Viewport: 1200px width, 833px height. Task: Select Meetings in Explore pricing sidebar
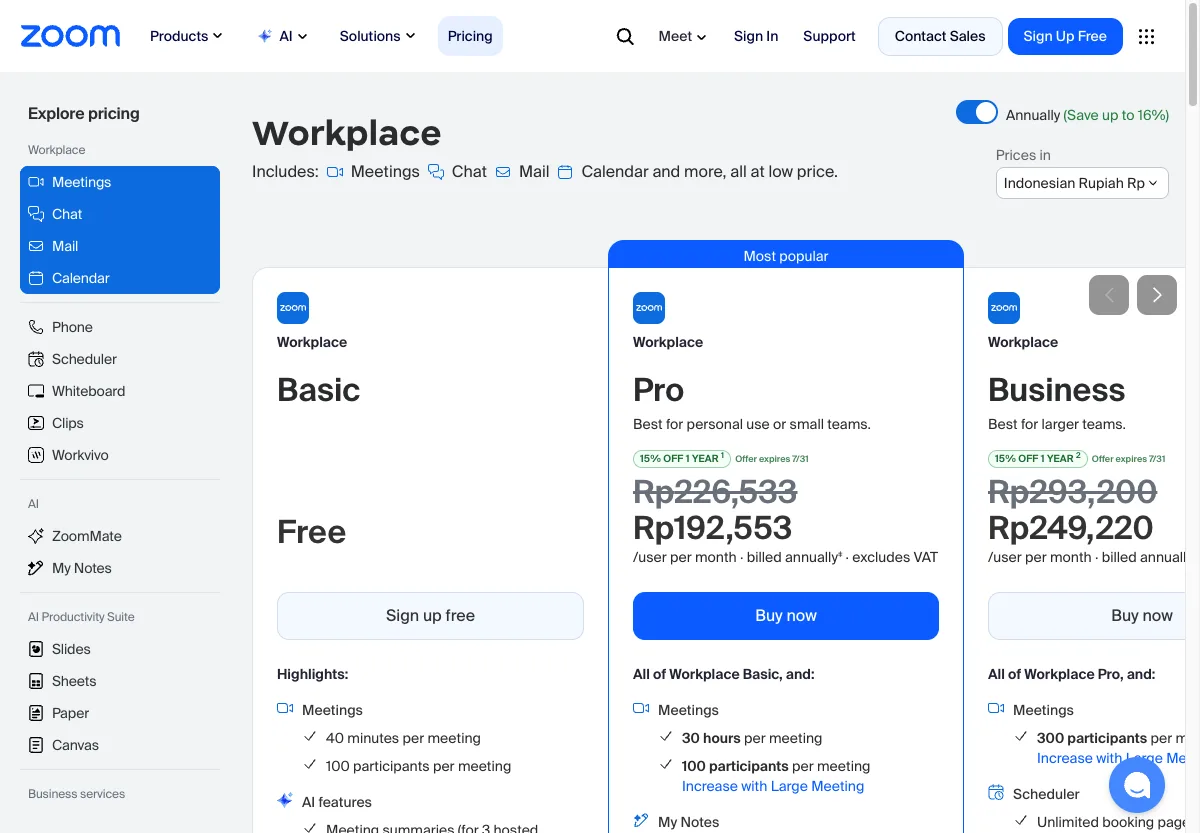(x=120, y=182)
